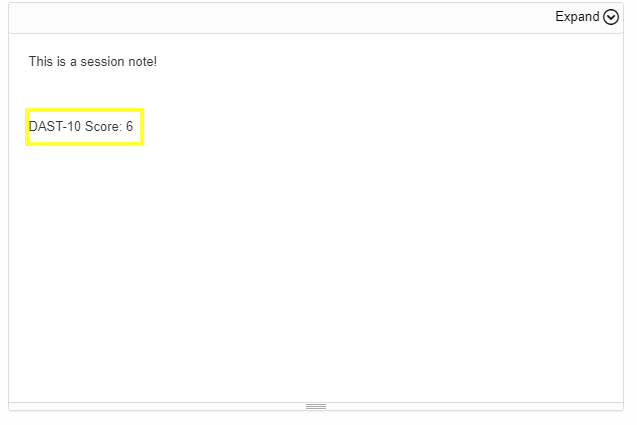This screenshot has height=425, width=637.
Task: Click bottom resize bar left of the grip
Action: 150,406
